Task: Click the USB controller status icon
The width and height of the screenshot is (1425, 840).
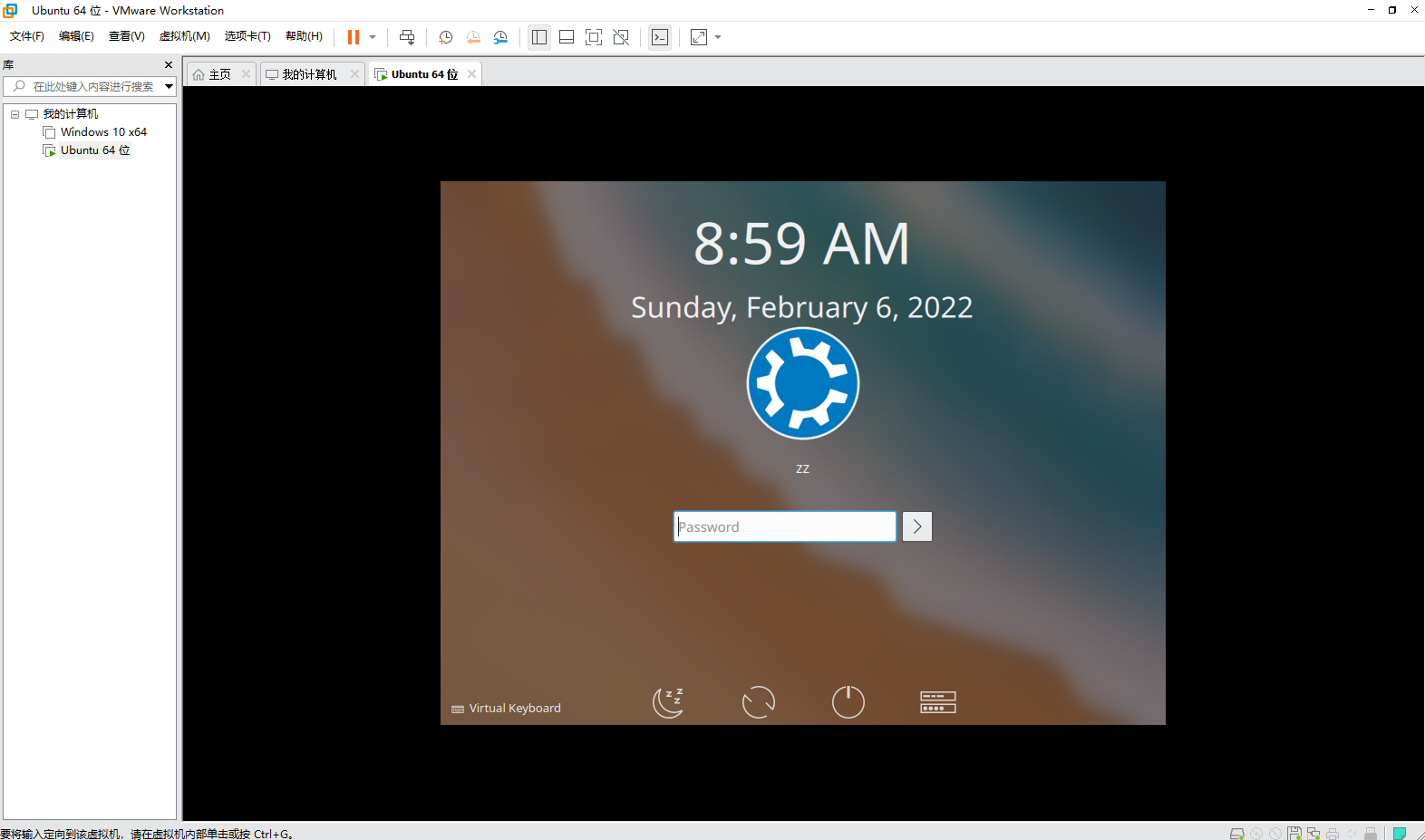Action: 1371,834
